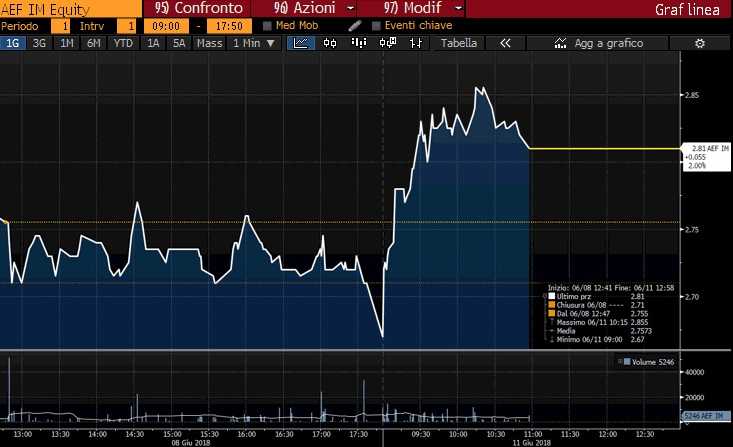Click the Graf linea title

coord(687,9)
